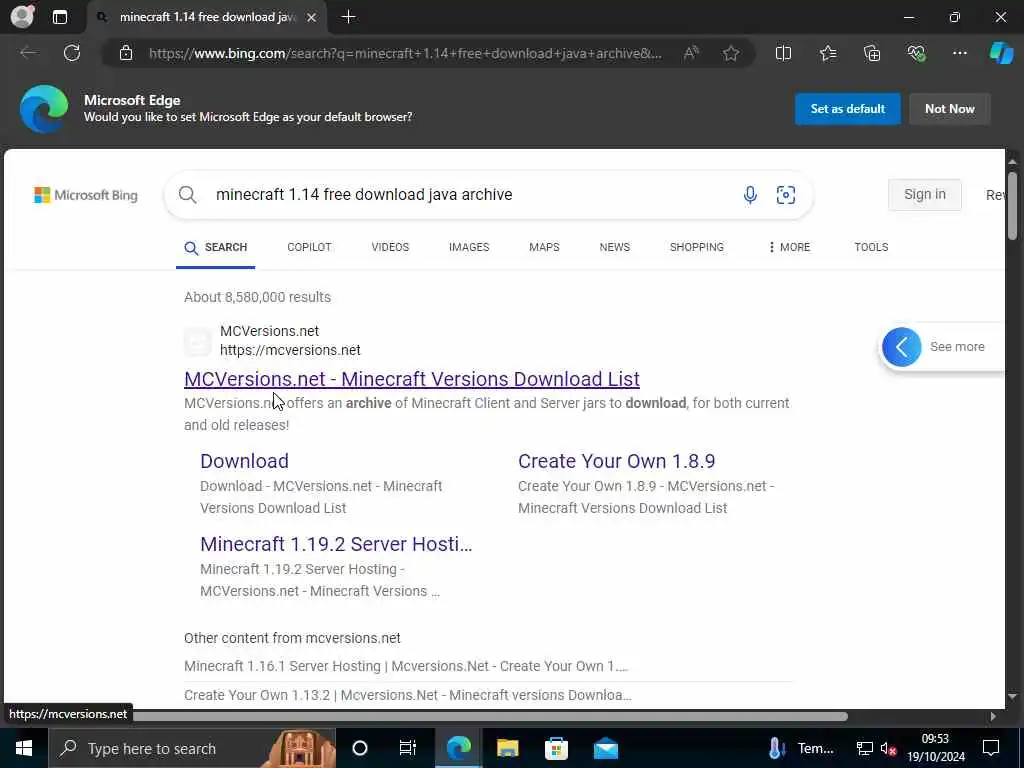
Task: Open File Explorer from taskbar
Action: (x=507, y=748)
